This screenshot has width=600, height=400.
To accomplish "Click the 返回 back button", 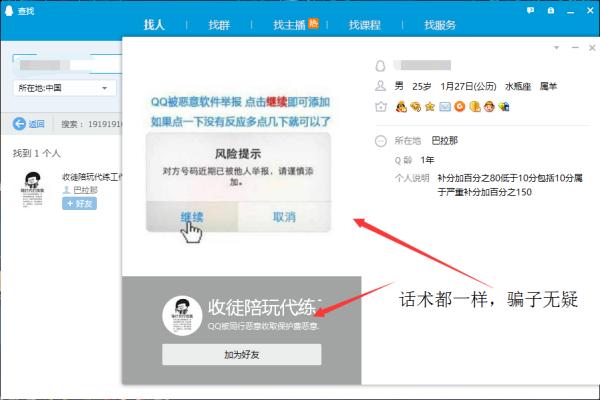I will (29, 124).
